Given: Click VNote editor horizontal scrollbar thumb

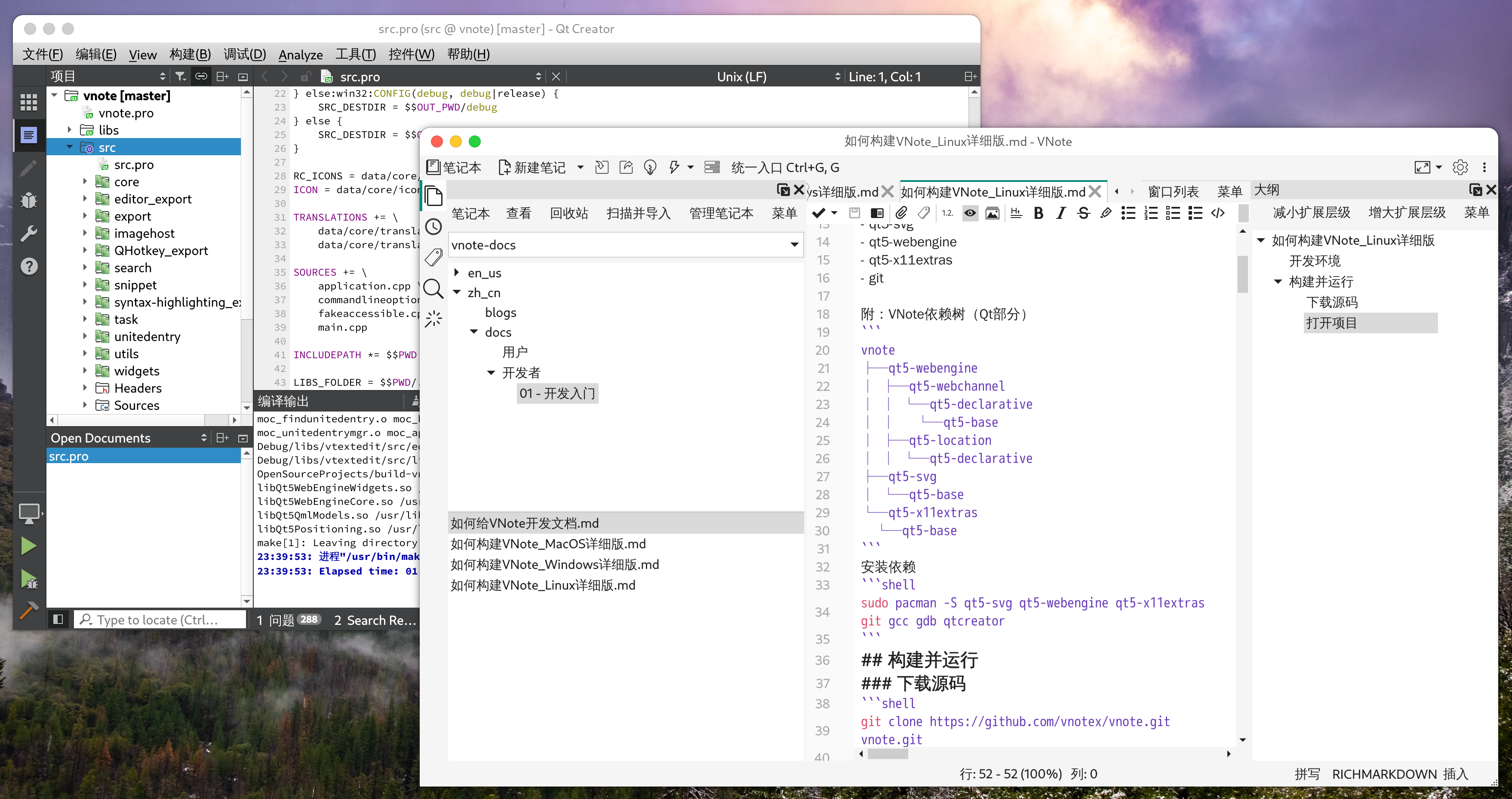Looking at the screenshot, I should 888,754.
